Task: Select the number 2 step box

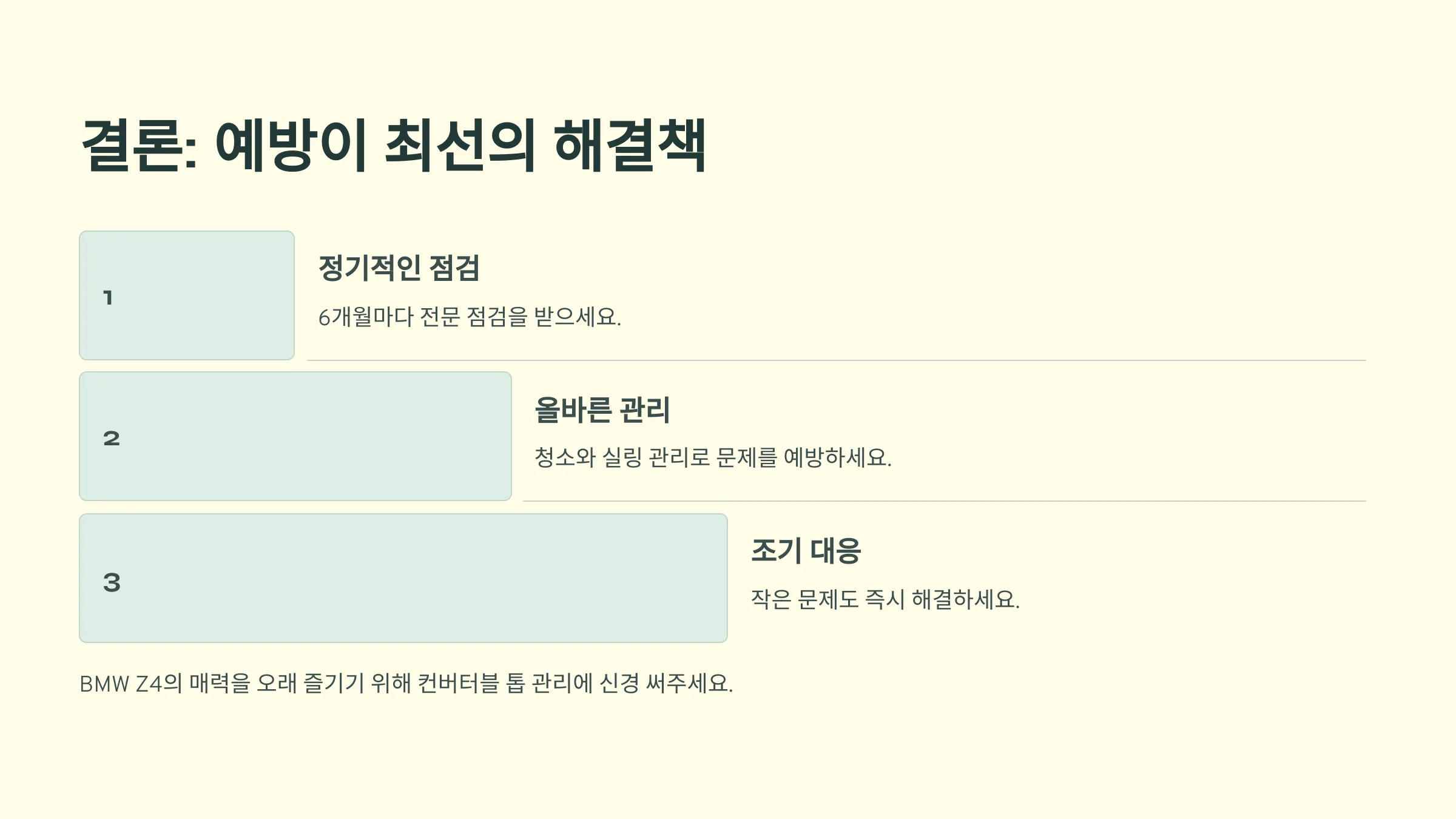Action: point(295,436)
